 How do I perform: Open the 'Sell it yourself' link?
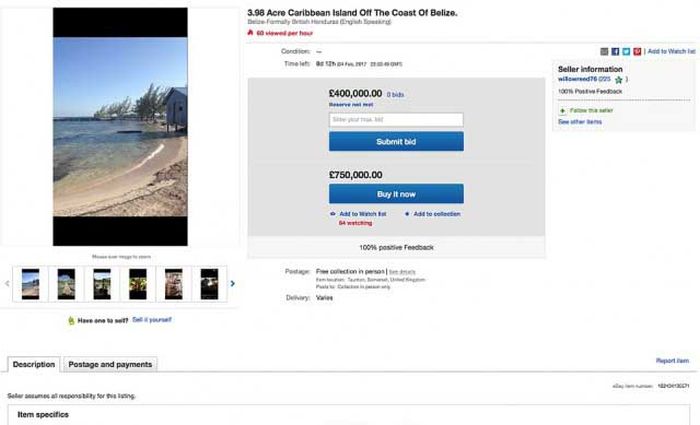[152, 320]
